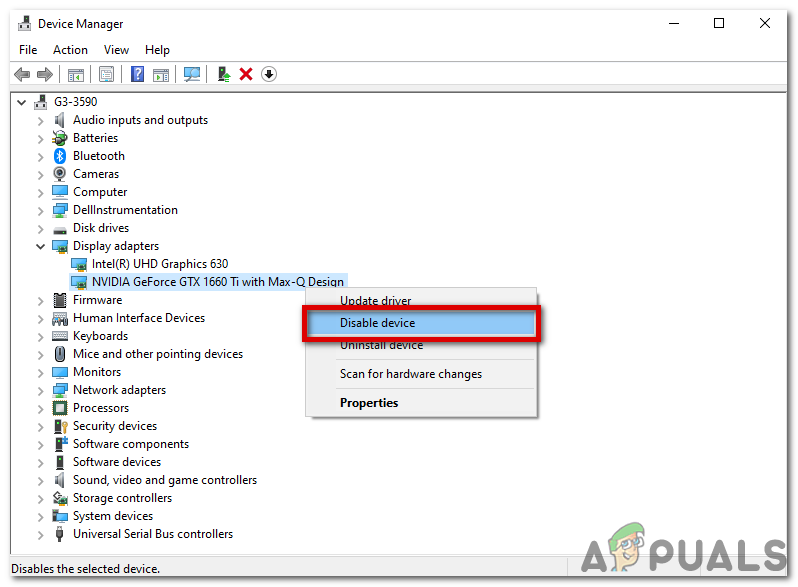Click the Back arrow toolbar icon

click(22, 74)
